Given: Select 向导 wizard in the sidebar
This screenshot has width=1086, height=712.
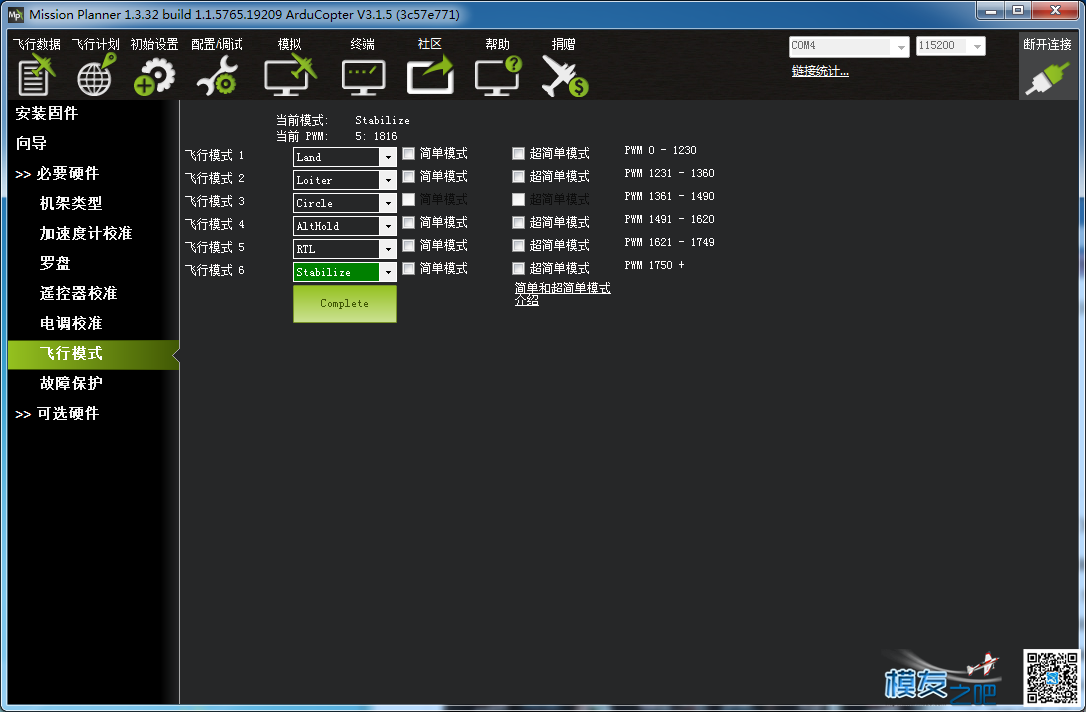Looking at the screenshot, I should [x=31, y=143].
